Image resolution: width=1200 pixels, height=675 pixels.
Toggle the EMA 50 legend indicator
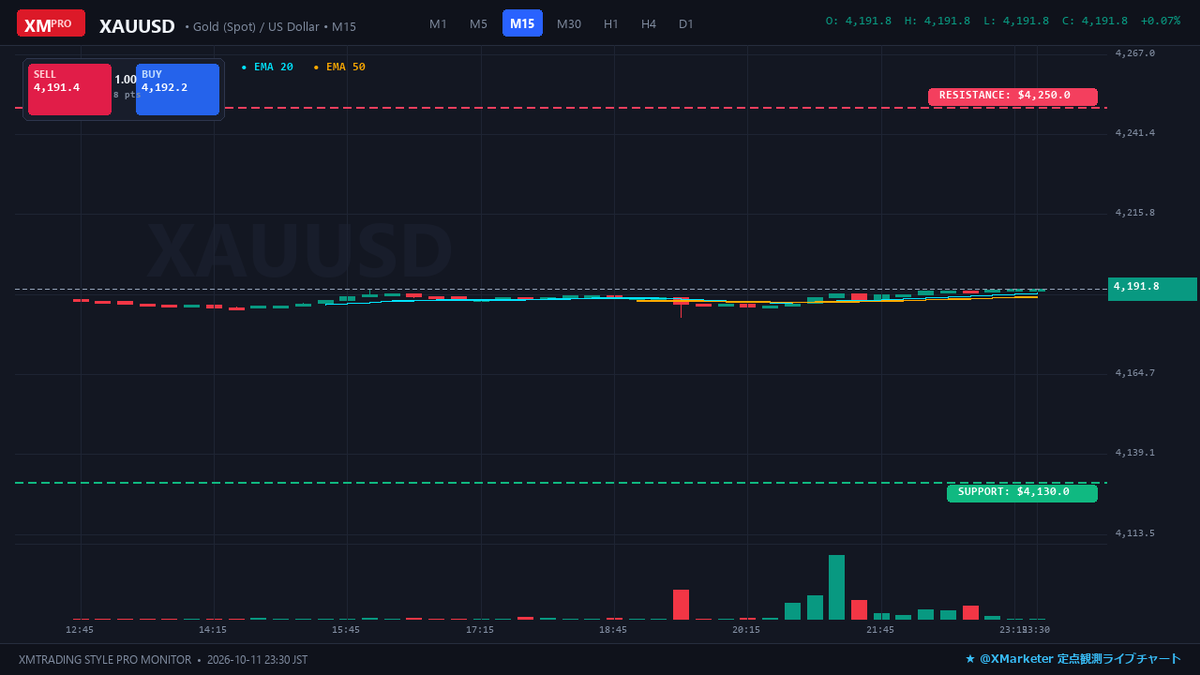coord(340,67)
